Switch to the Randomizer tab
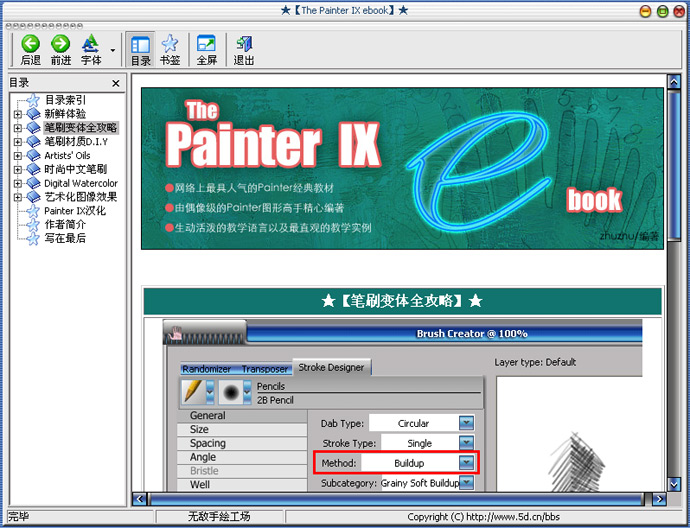The image size is (690, 528). (x=206, y=369)
